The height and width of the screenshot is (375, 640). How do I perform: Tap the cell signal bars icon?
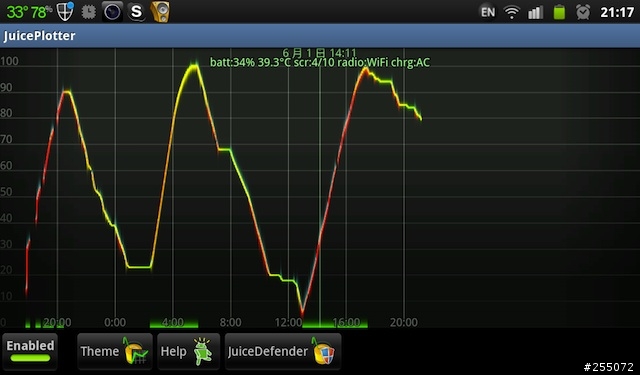535,12
